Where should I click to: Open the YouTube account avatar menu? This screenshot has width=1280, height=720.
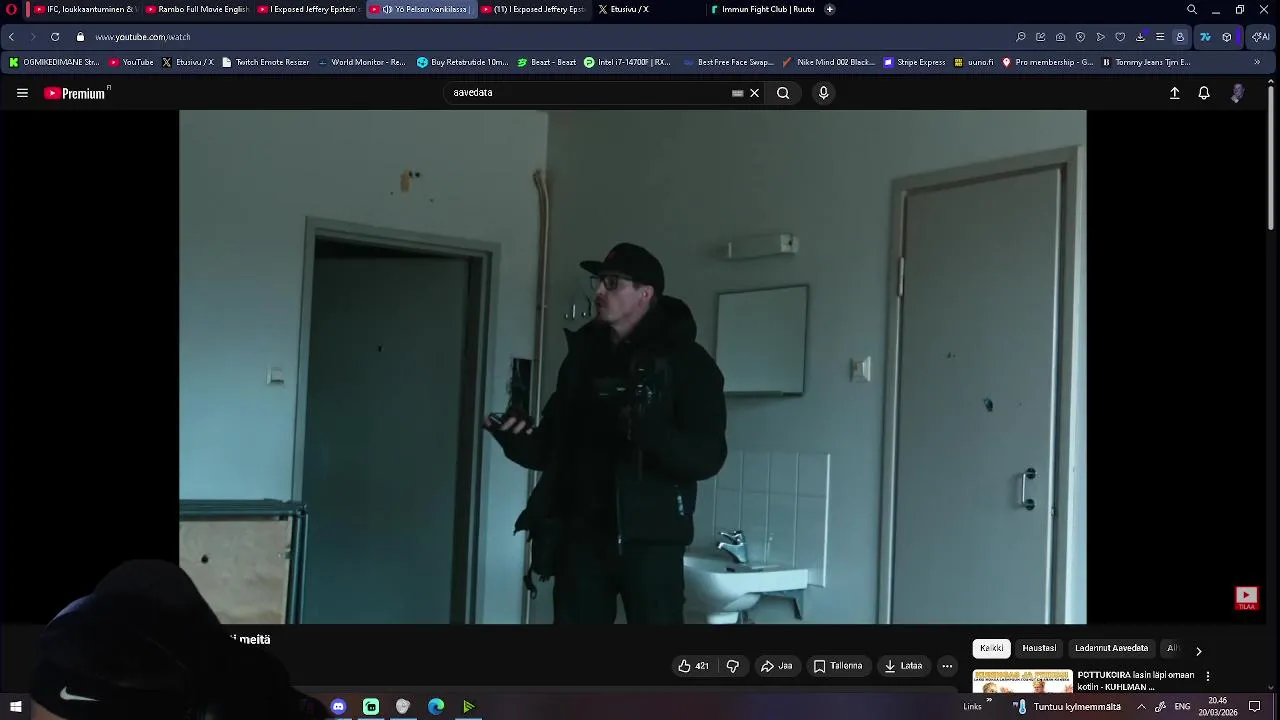pos(1237,93)
